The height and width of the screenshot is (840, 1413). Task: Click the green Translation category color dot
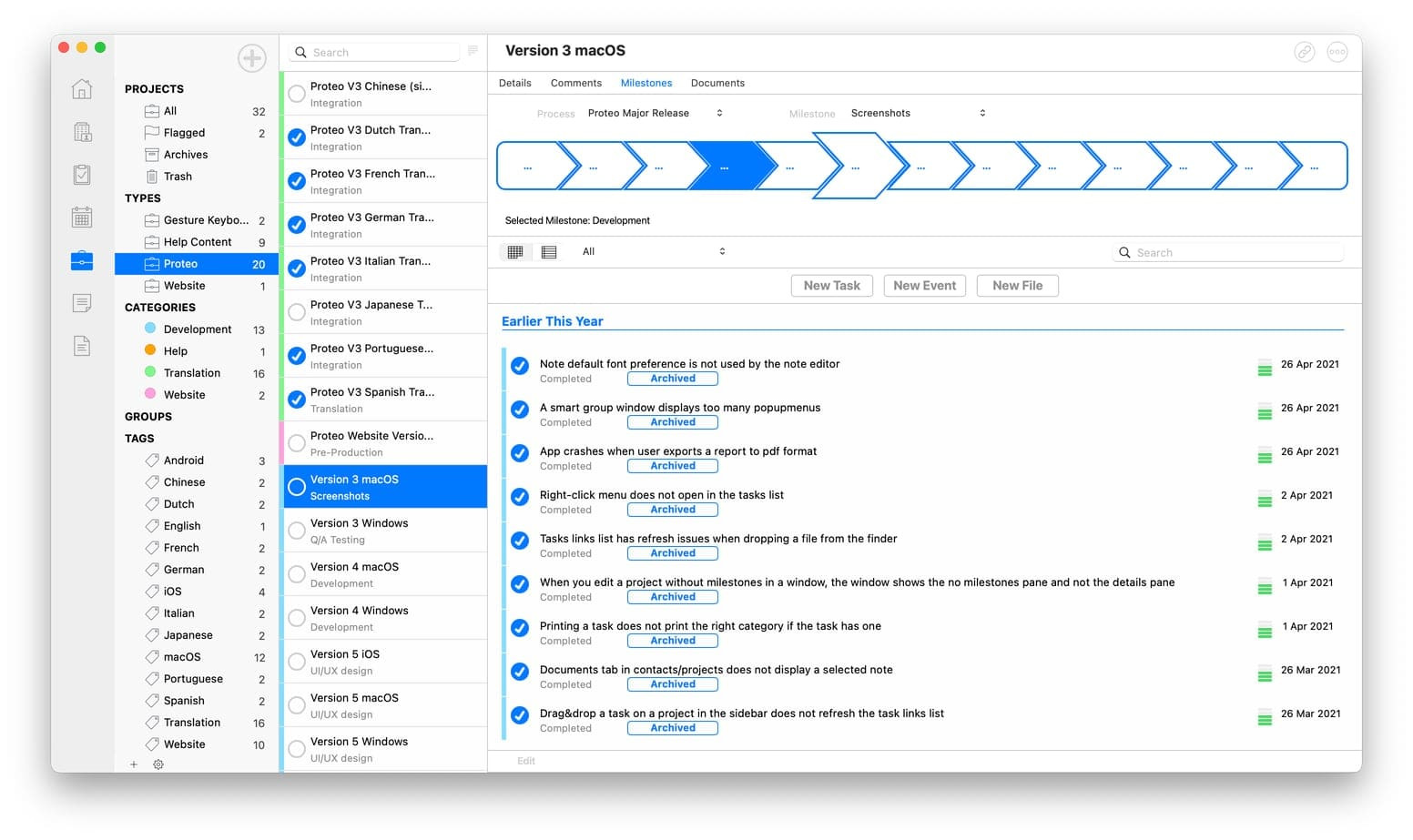tap(150, 372)
